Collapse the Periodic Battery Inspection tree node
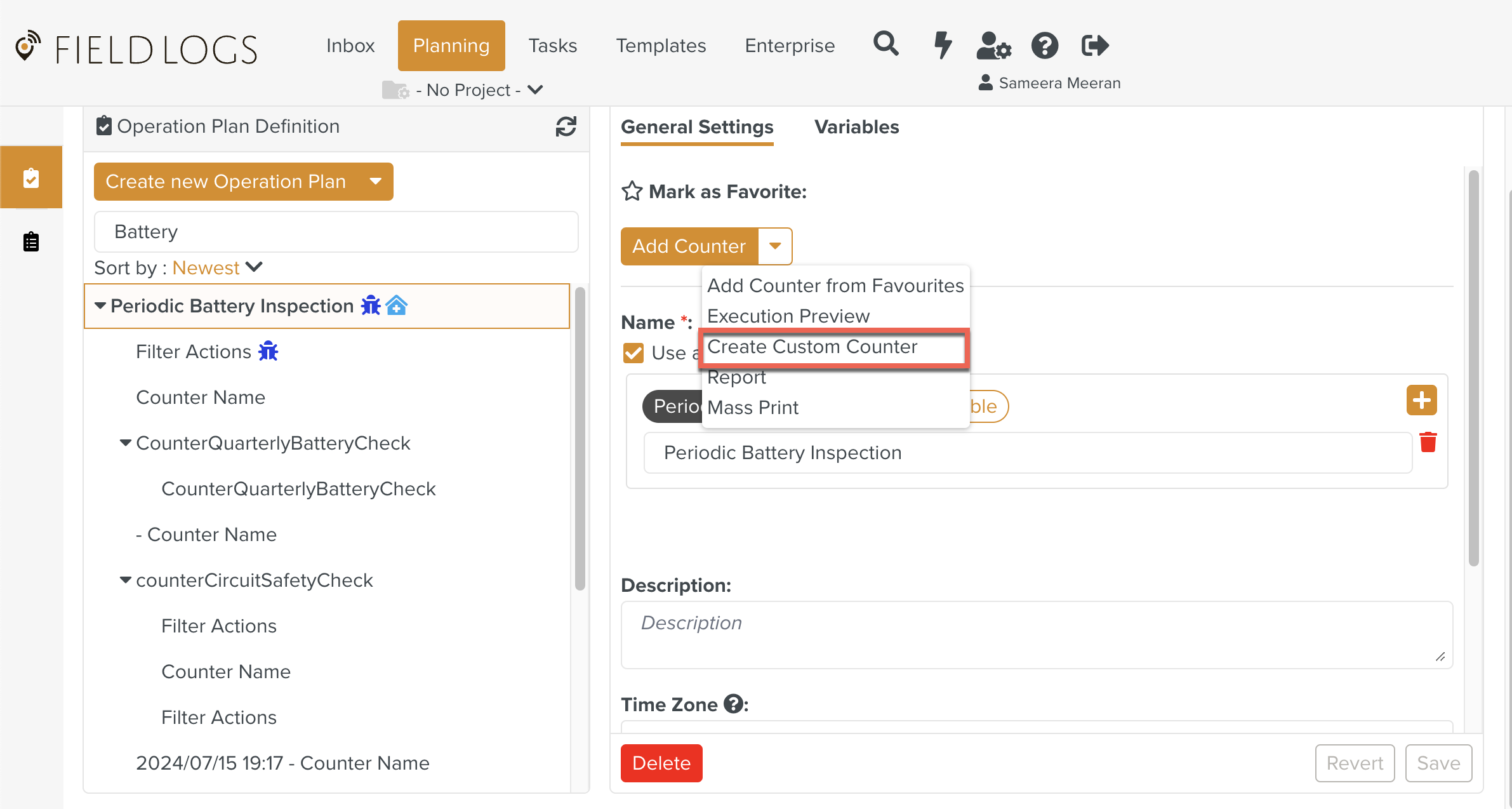The height and width of the screenshot is (809, 1512). coord(100,305)
